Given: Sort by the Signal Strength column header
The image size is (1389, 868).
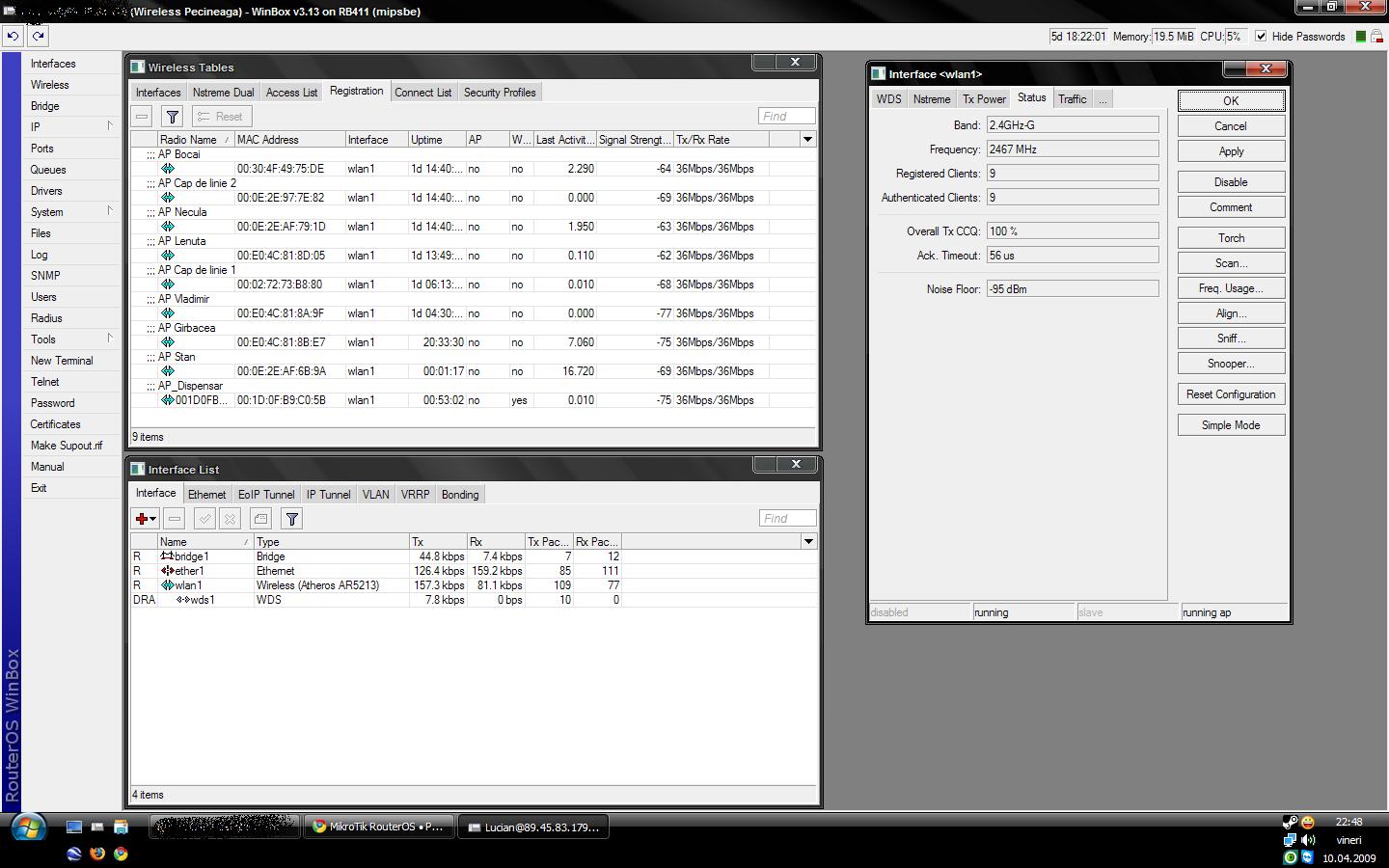Looking at the screenshot, I should click(635, 140).
